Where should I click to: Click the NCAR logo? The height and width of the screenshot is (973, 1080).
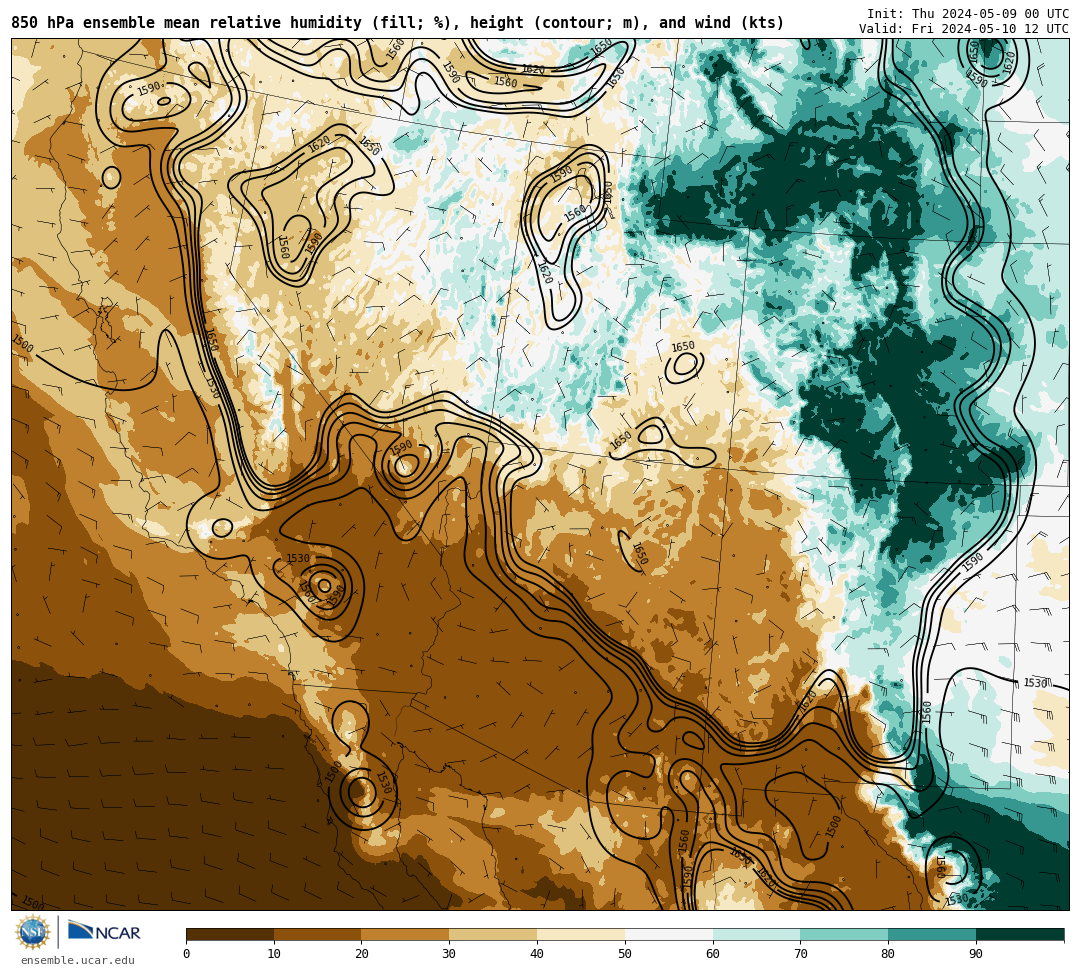(x=104, y=931)
